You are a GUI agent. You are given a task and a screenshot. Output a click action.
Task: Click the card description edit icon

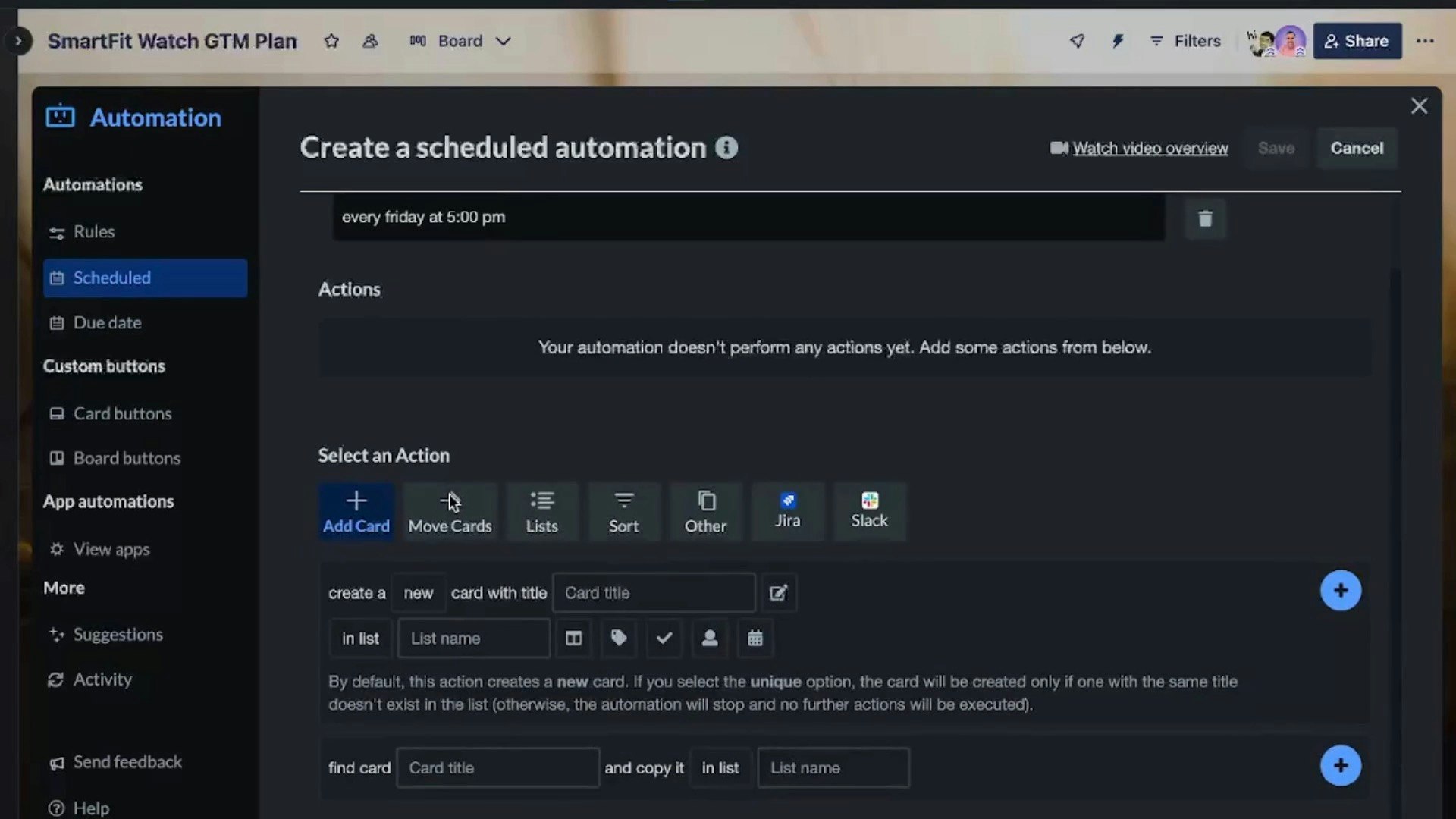[x=778, y=593]
